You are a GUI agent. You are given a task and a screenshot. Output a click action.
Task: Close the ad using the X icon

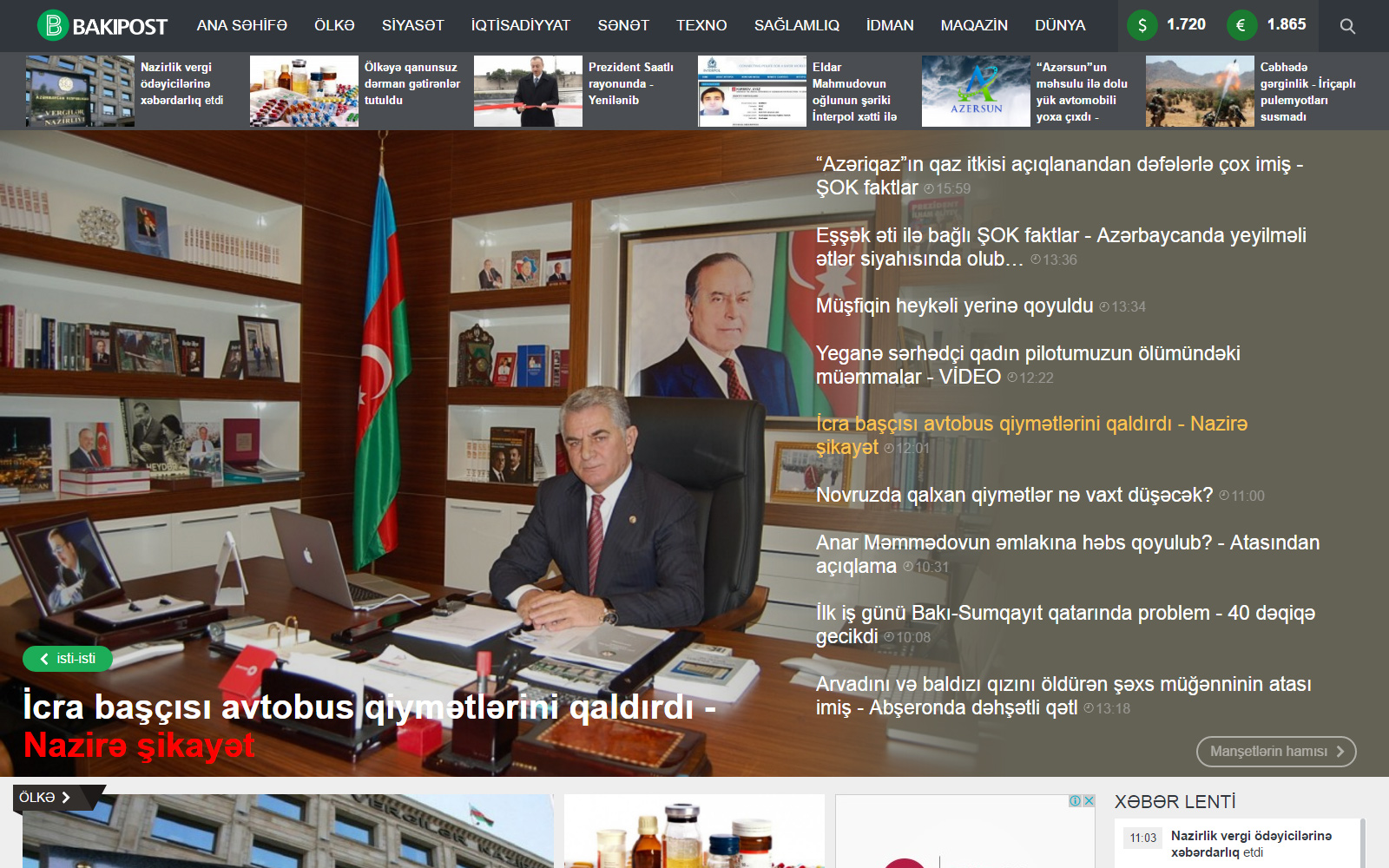coord(1089,801)
